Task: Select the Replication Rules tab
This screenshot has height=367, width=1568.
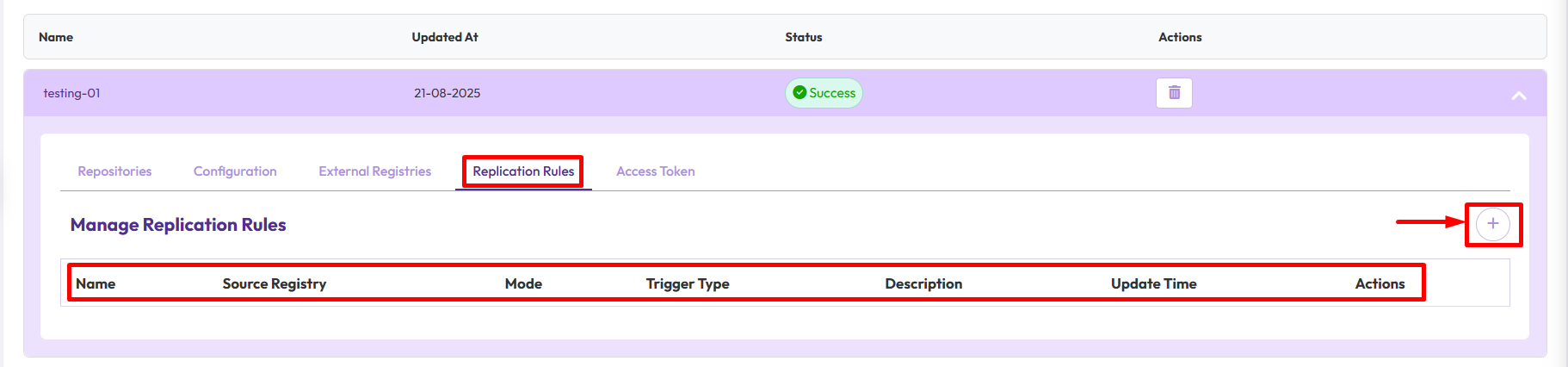Action: tap(523, 171)
